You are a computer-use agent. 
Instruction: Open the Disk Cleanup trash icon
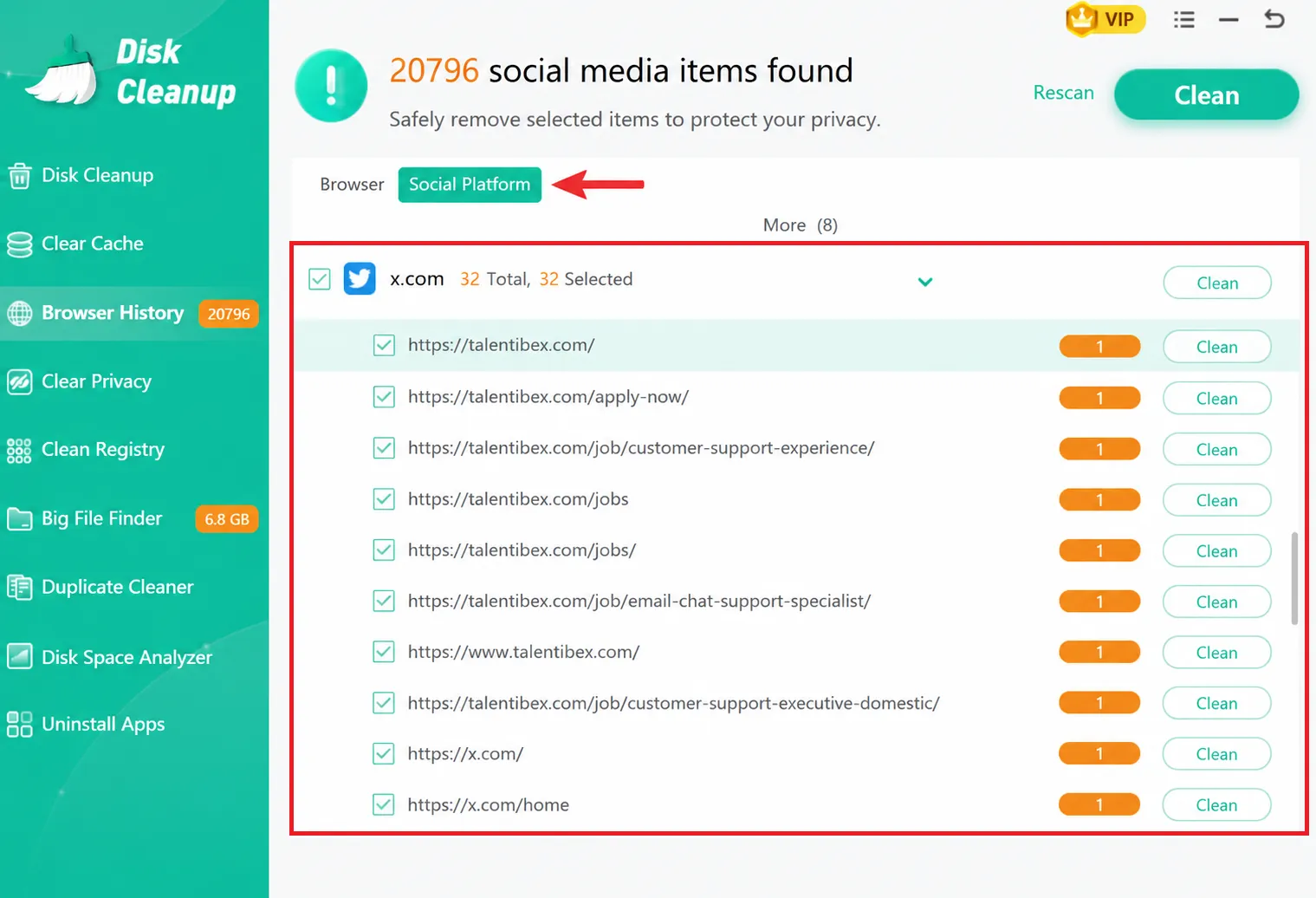click(x=19, y=176)
